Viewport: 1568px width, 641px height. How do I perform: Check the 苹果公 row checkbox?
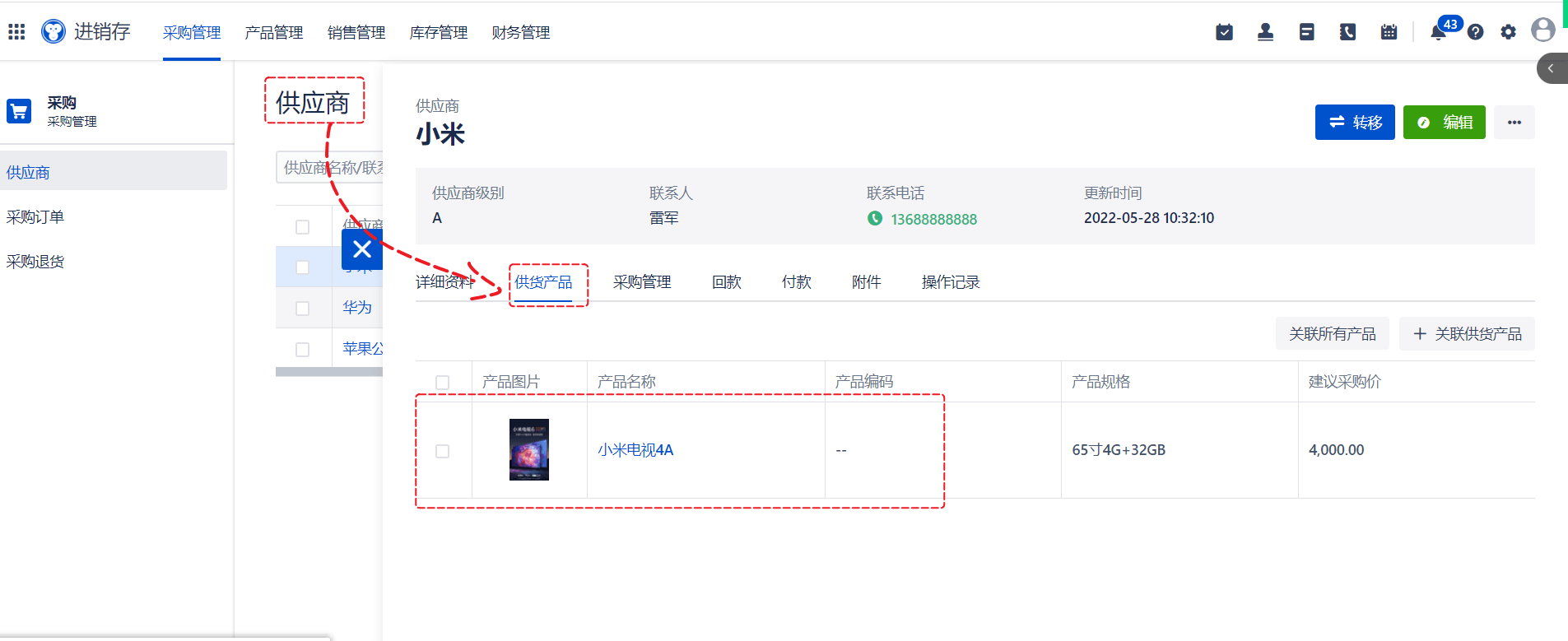303,350
